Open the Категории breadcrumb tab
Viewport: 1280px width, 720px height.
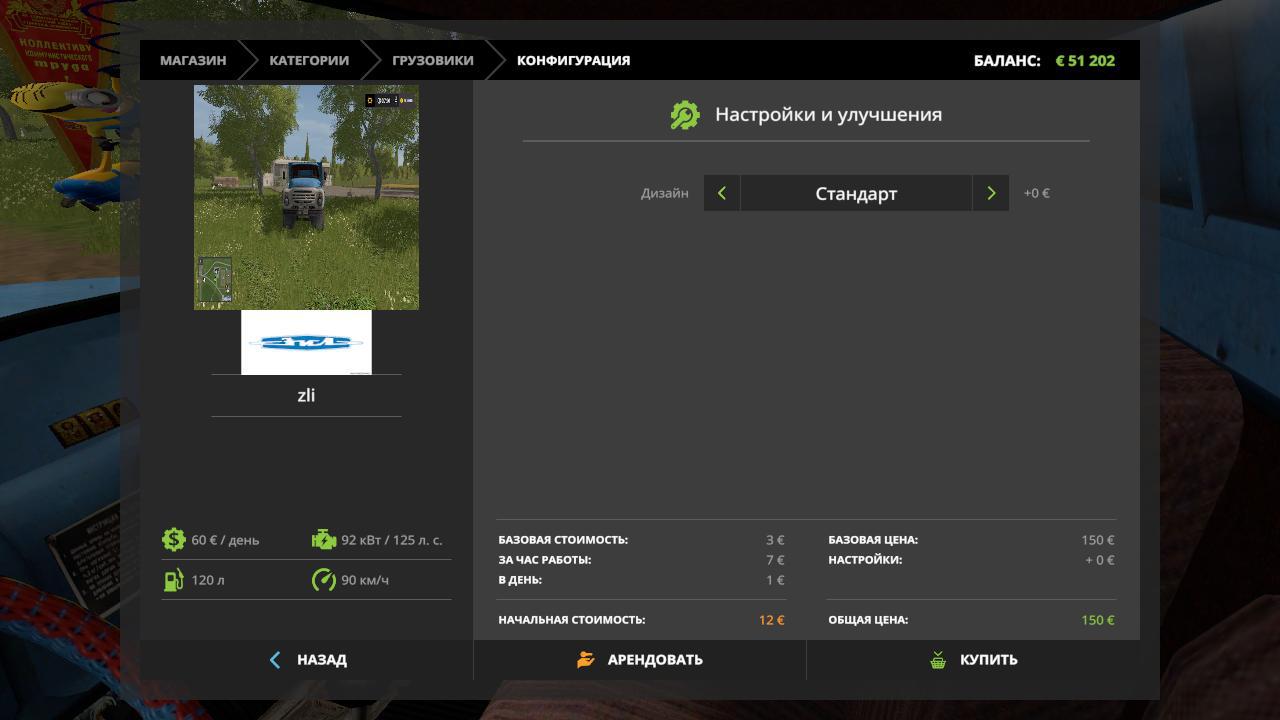pyautogui.click(x=309, y=60)
